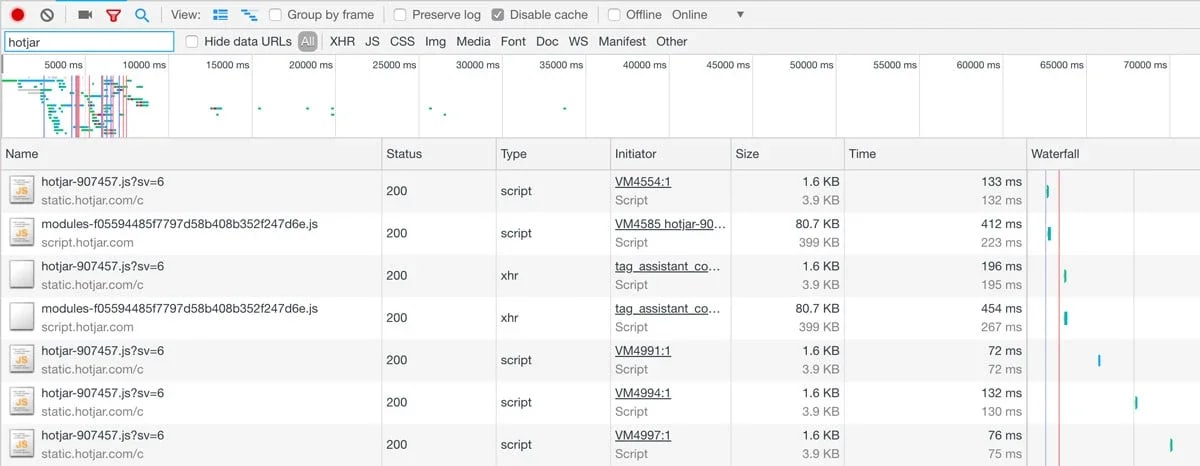The image size is (1200, 466).
Task: Filter requests by Font
Action: 513,41
